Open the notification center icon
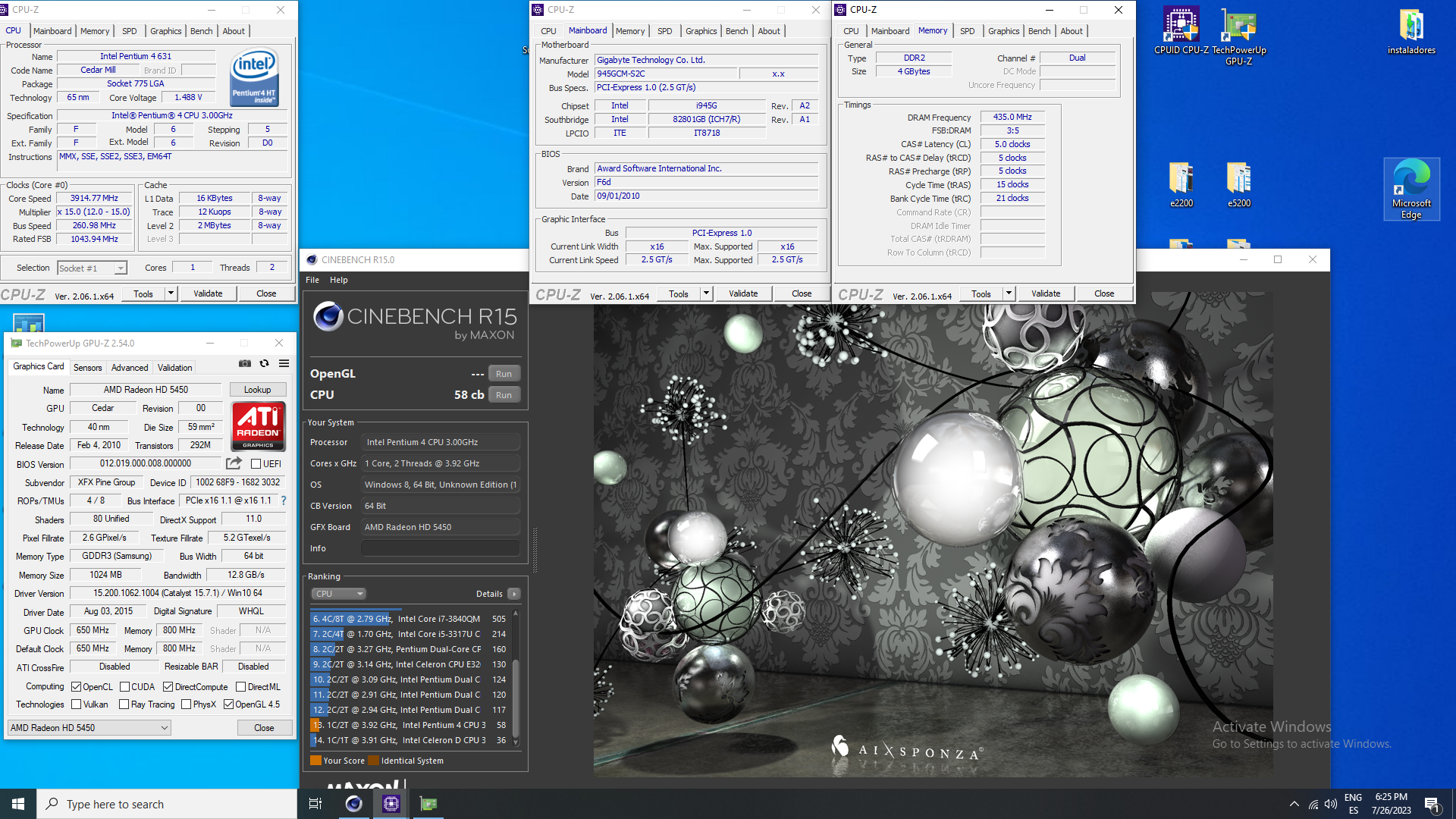The image size is (1456, 819). [x=1432, y=804]
